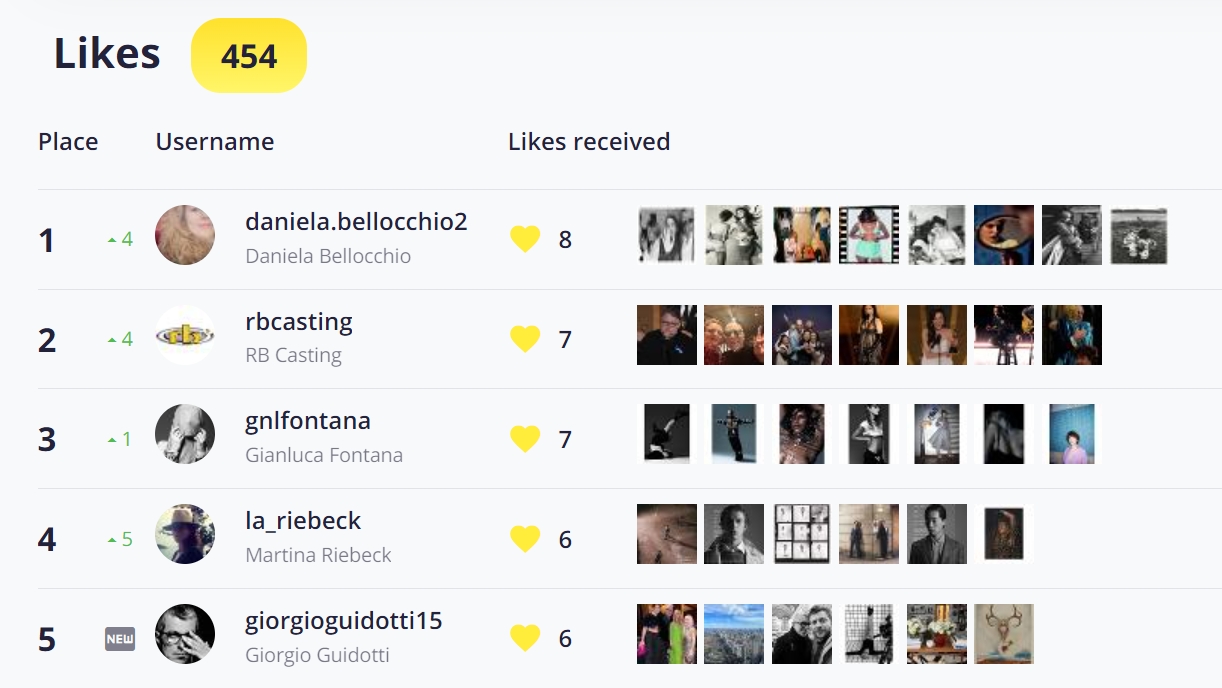Screen dimensions: 1222x688
Task: Open the gnlfontana username link
Action: point(308,421)
